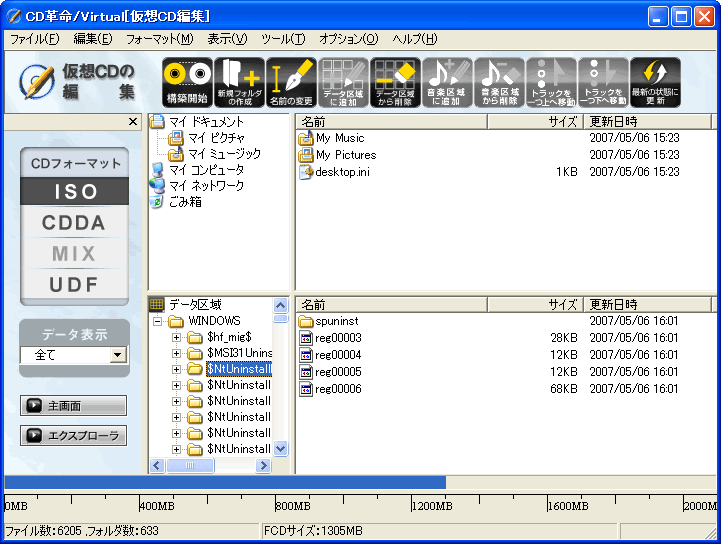The height and width of the screenshot is (544, 721).
Task: Click the データ区域 root icon
Action: pyautogui.click(x=157, y=304)
